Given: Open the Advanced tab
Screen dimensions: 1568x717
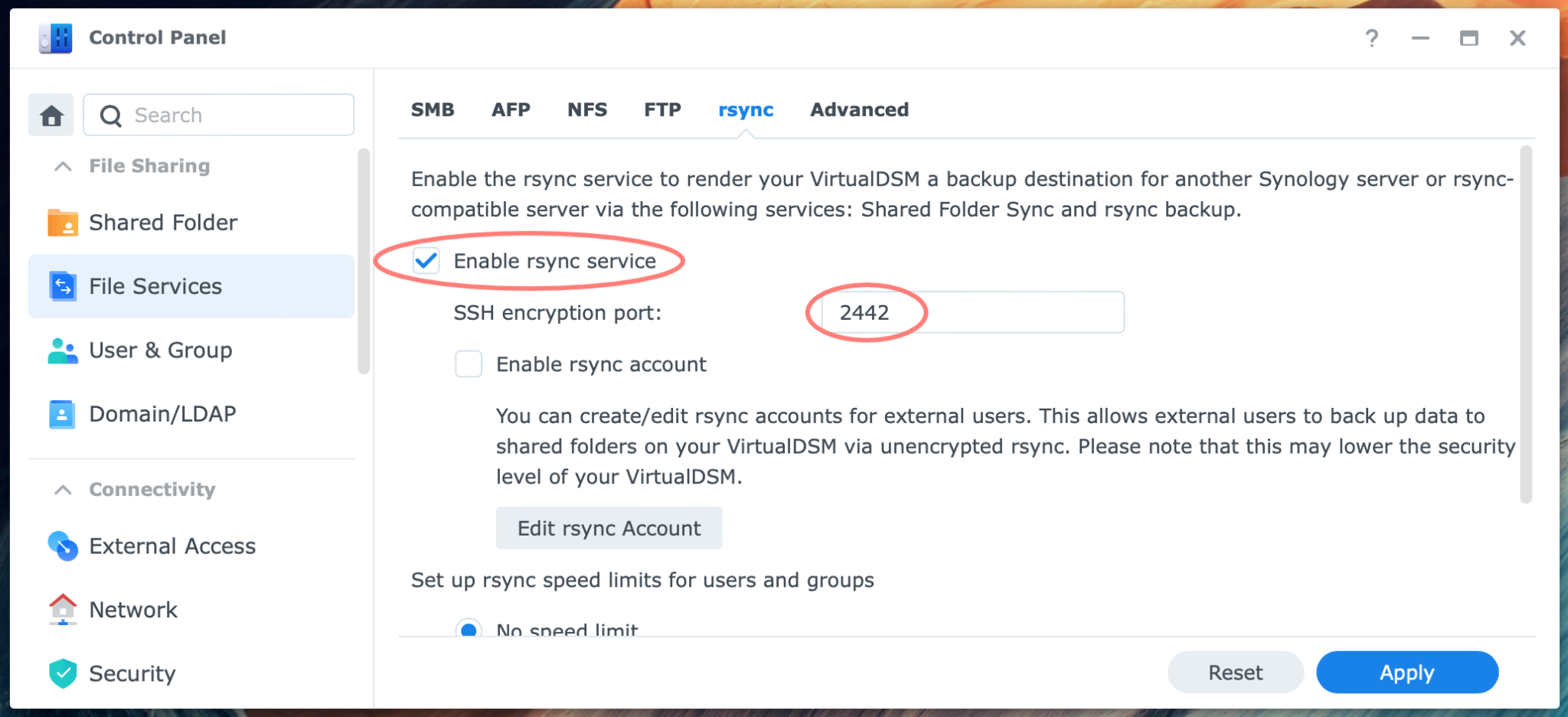Looking at the screenshot, I should point(859,109).
